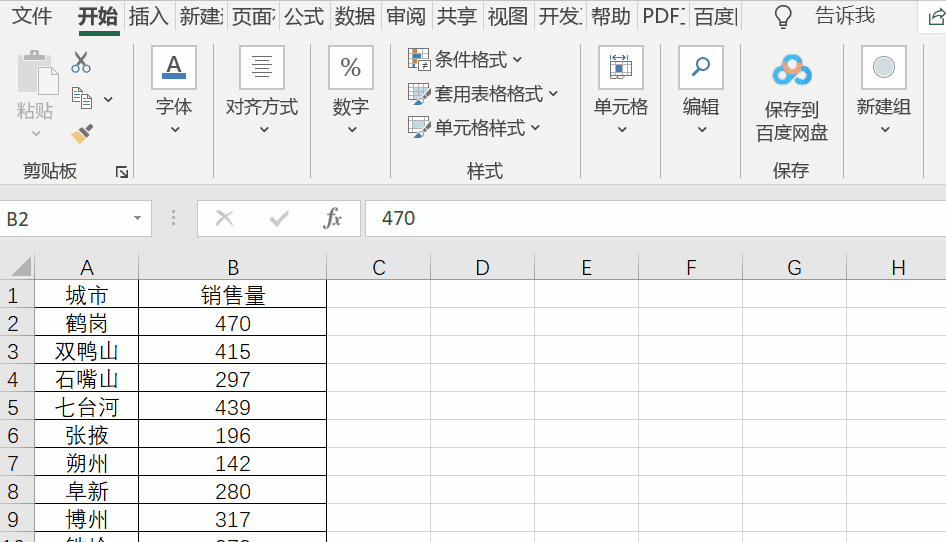Click the Enter checkmark in formula bar
The height and width of the screenshot is (542, 946).
pyautogui.click(x=279, y=218)
